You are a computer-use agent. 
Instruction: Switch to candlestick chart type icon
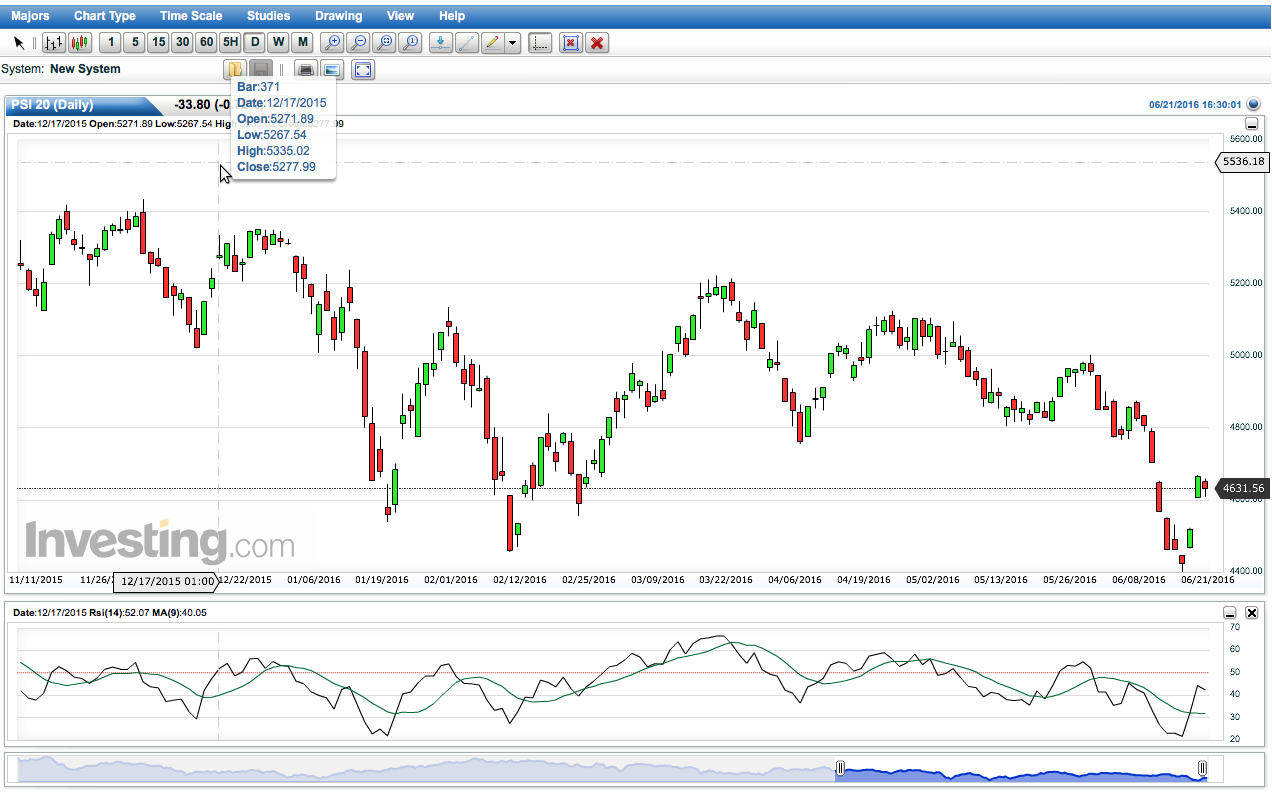click(80, 42)
